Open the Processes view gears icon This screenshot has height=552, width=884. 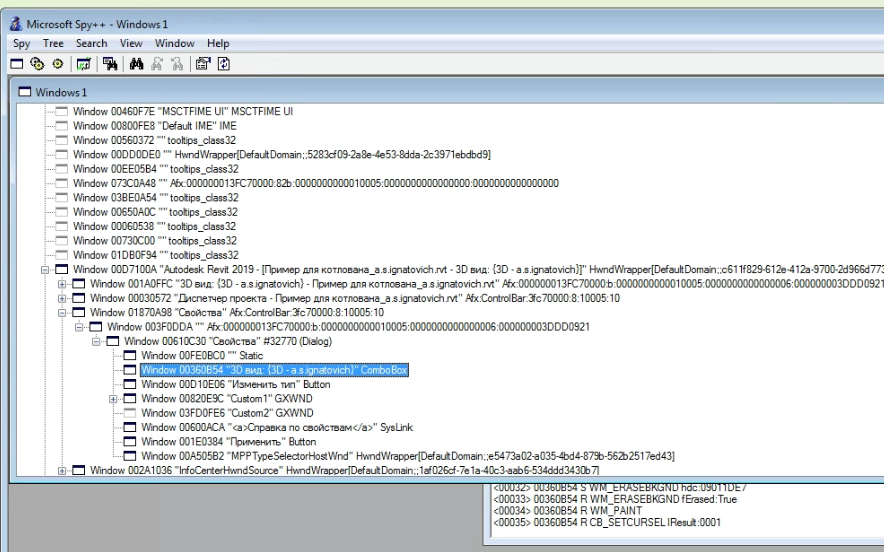pyautogui.click(x=37, y=64)
